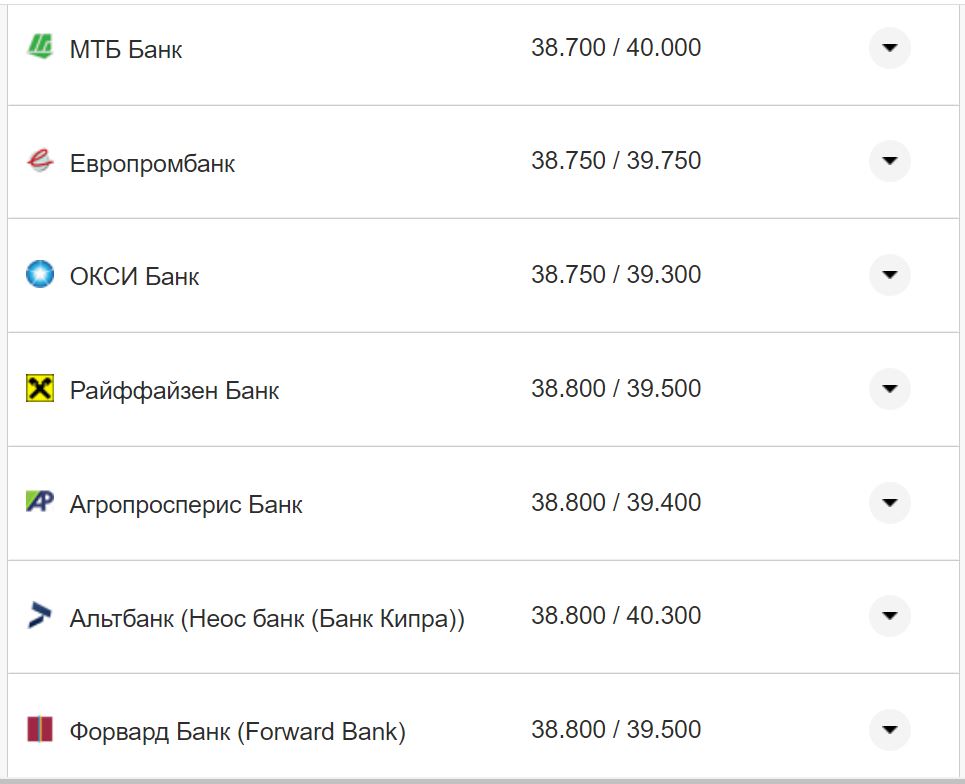Click the Европромбанк rate 38.750 / 39.750
This screenshot has height=784, width=965.
point(616,161)
